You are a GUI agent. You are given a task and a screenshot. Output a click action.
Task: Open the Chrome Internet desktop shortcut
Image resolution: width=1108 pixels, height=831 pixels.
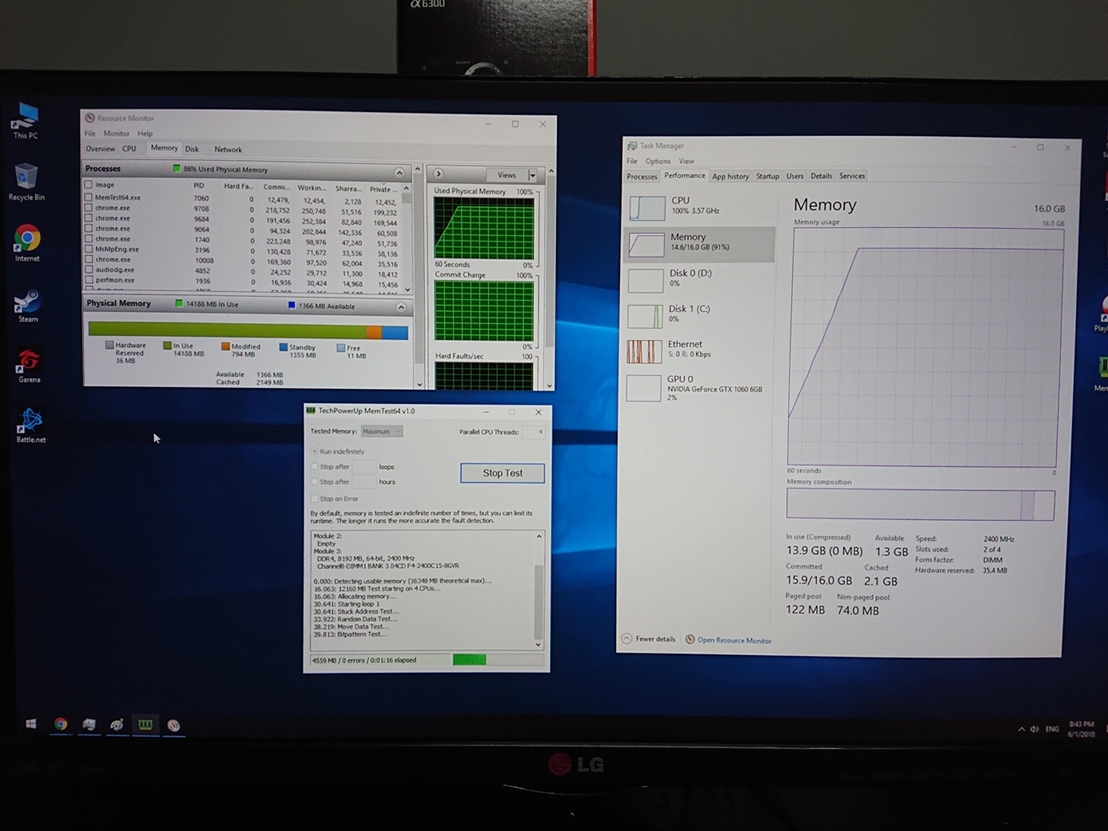click(27, 242)
